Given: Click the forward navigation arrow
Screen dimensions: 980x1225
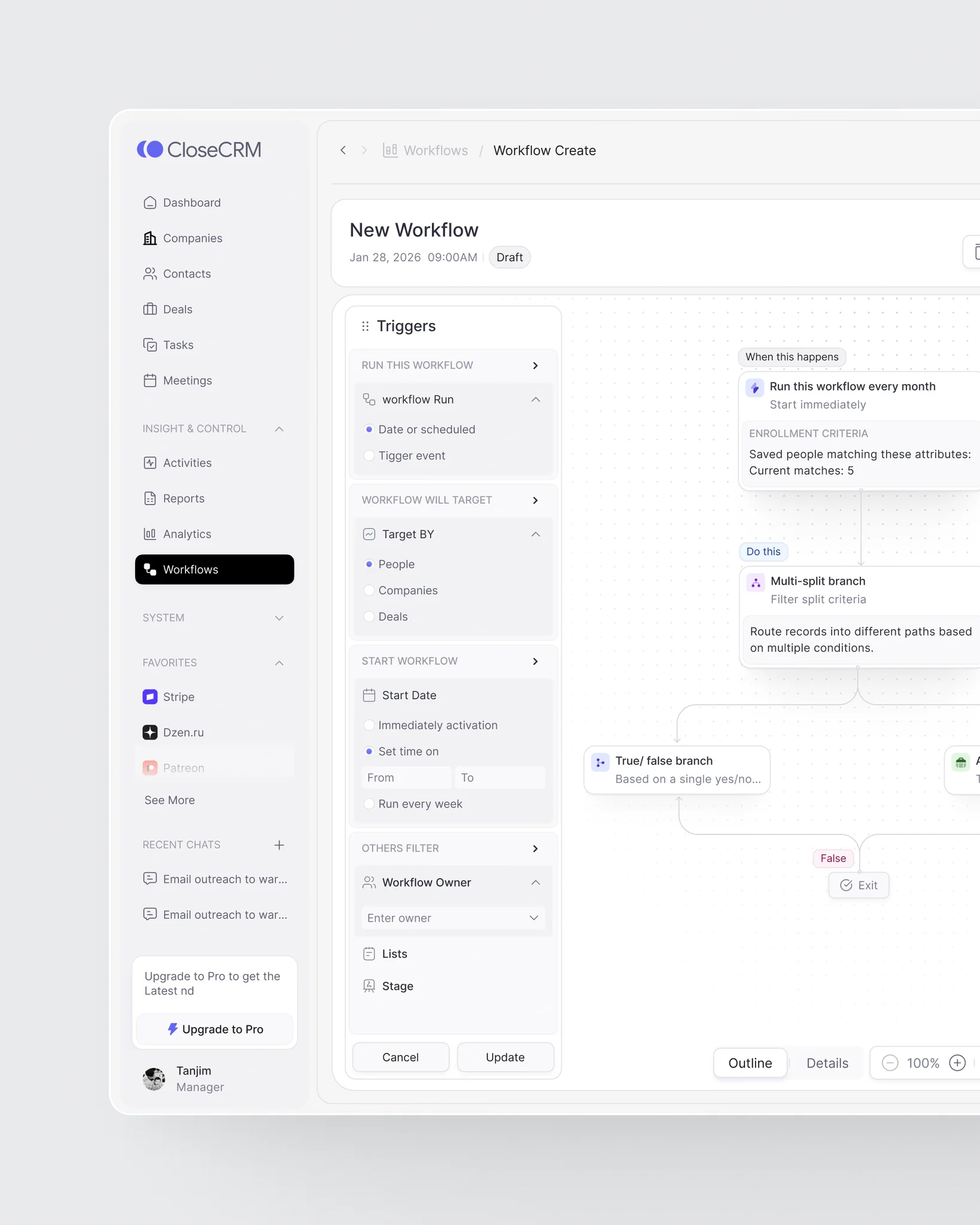Looking at the screenshot, I should [364, 150].
